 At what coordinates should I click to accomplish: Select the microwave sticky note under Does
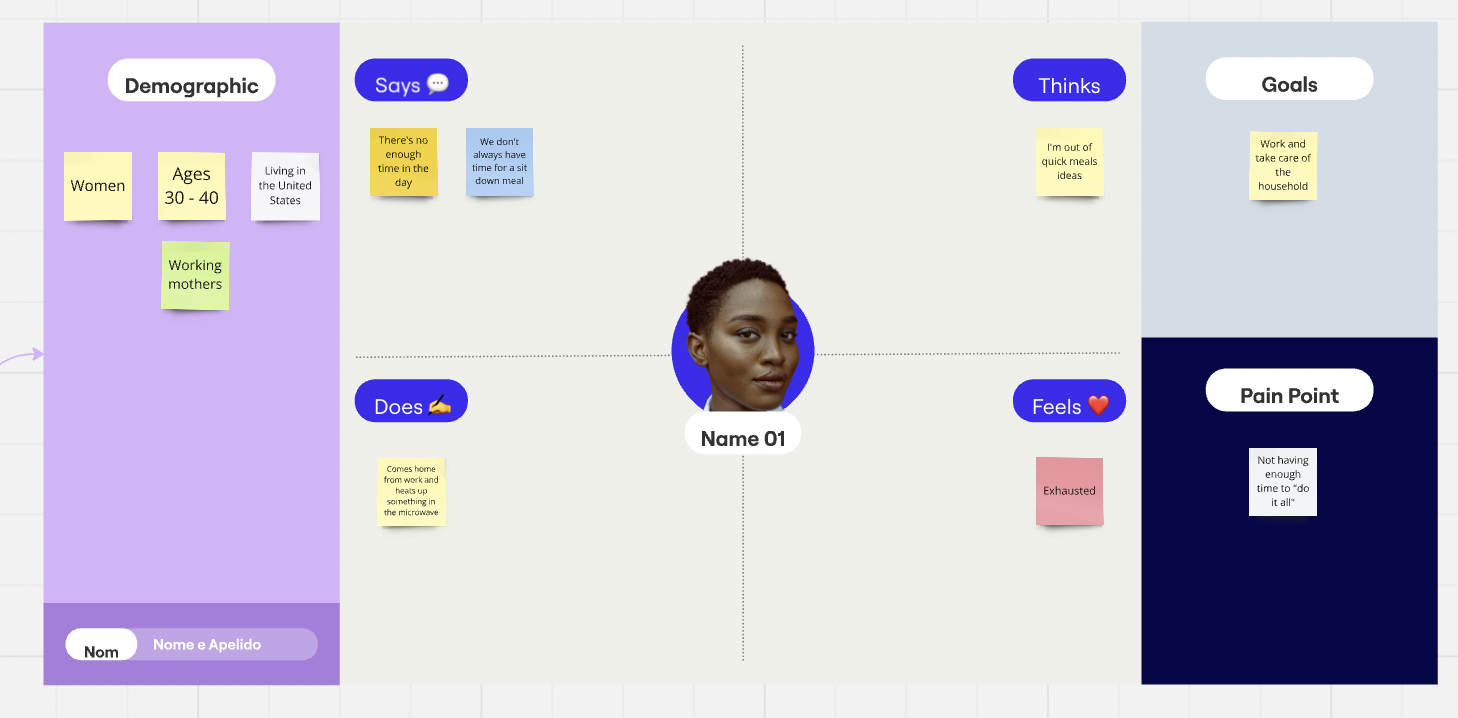[411, 491]
